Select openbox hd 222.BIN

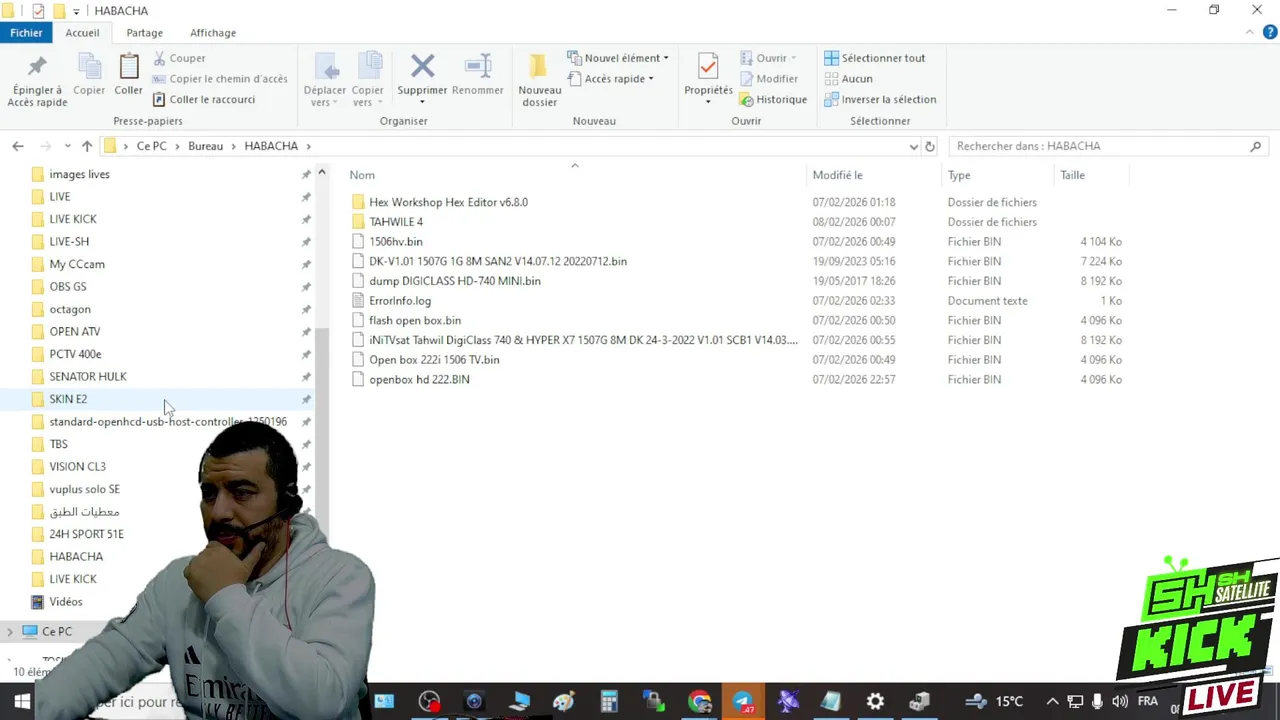(419, 380)
